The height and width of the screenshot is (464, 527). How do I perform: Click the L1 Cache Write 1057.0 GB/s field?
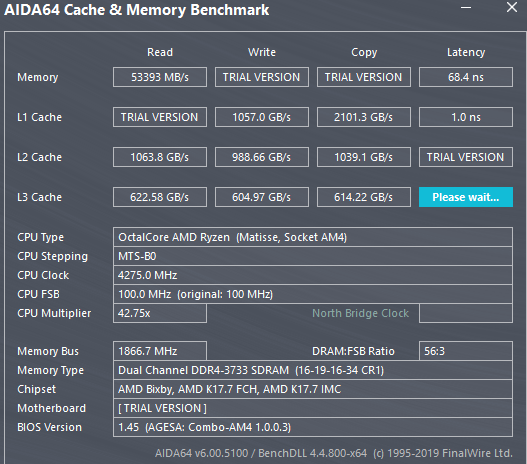click(x=261, y=117)
